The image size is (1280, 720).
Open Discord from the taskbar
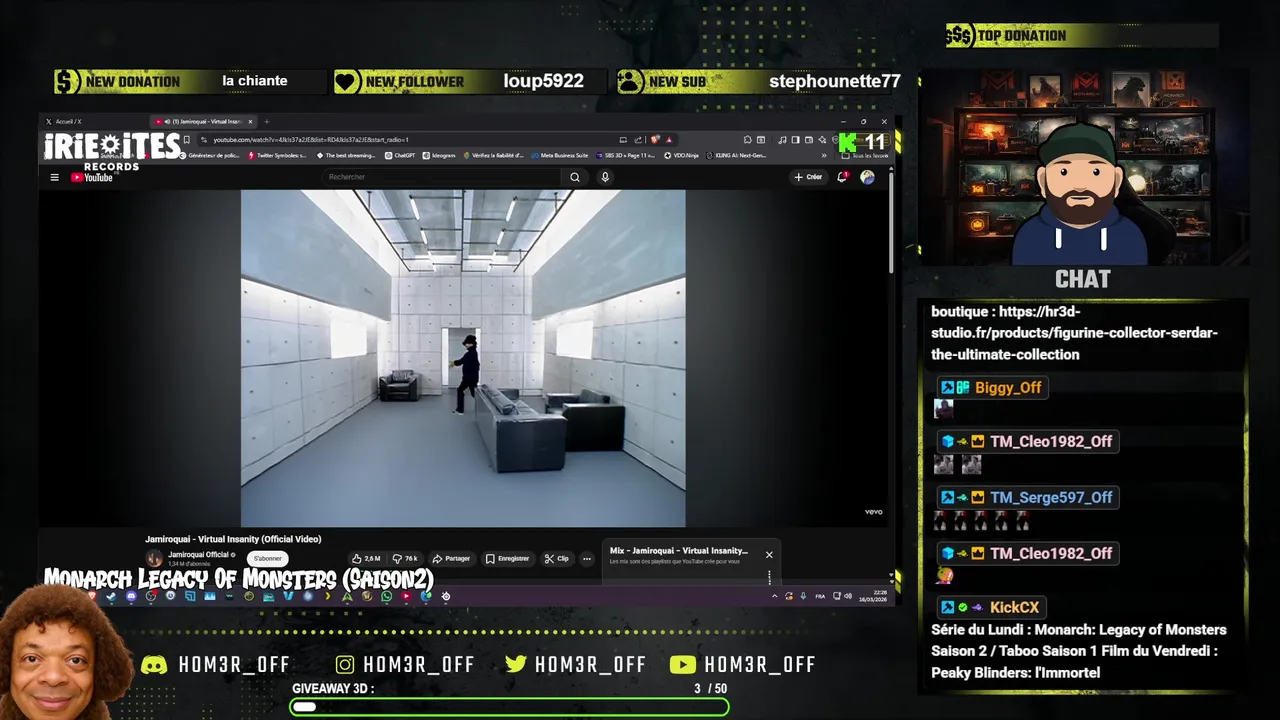pyautogui.click(x=131, y=596)
